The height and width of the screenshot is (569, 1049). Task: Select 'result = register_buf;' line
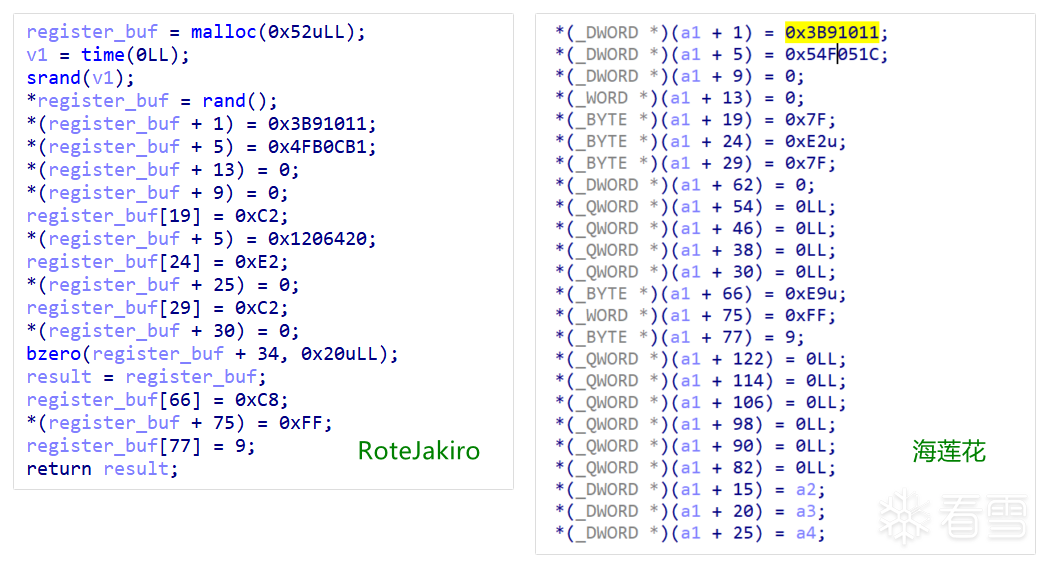(x=146, y=376)
